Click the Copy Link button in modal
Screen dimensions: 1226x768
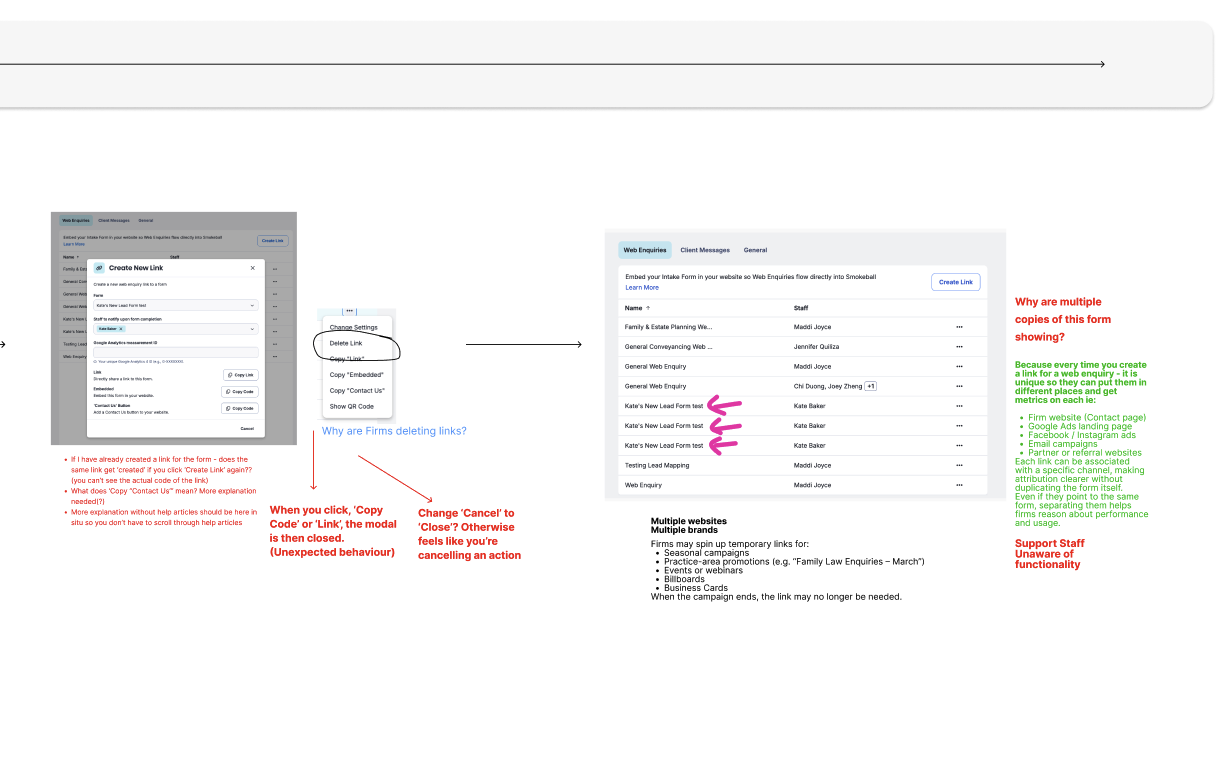pyautogui.click(x=240, y=375)
